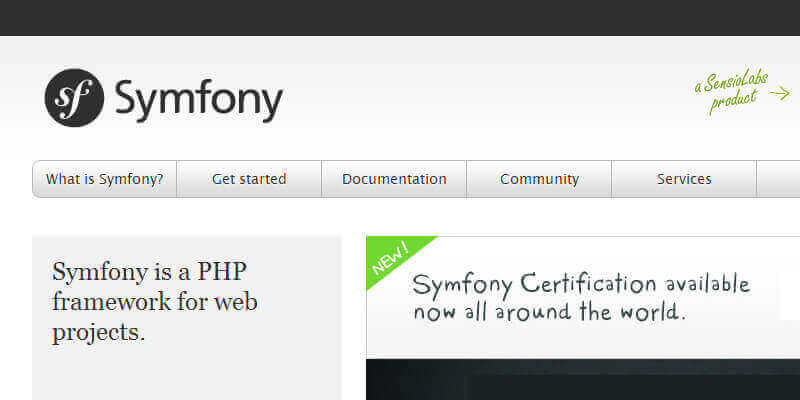Click the 'now all around the world.' text
Viewport: 800px width, 400px height.
549,311
